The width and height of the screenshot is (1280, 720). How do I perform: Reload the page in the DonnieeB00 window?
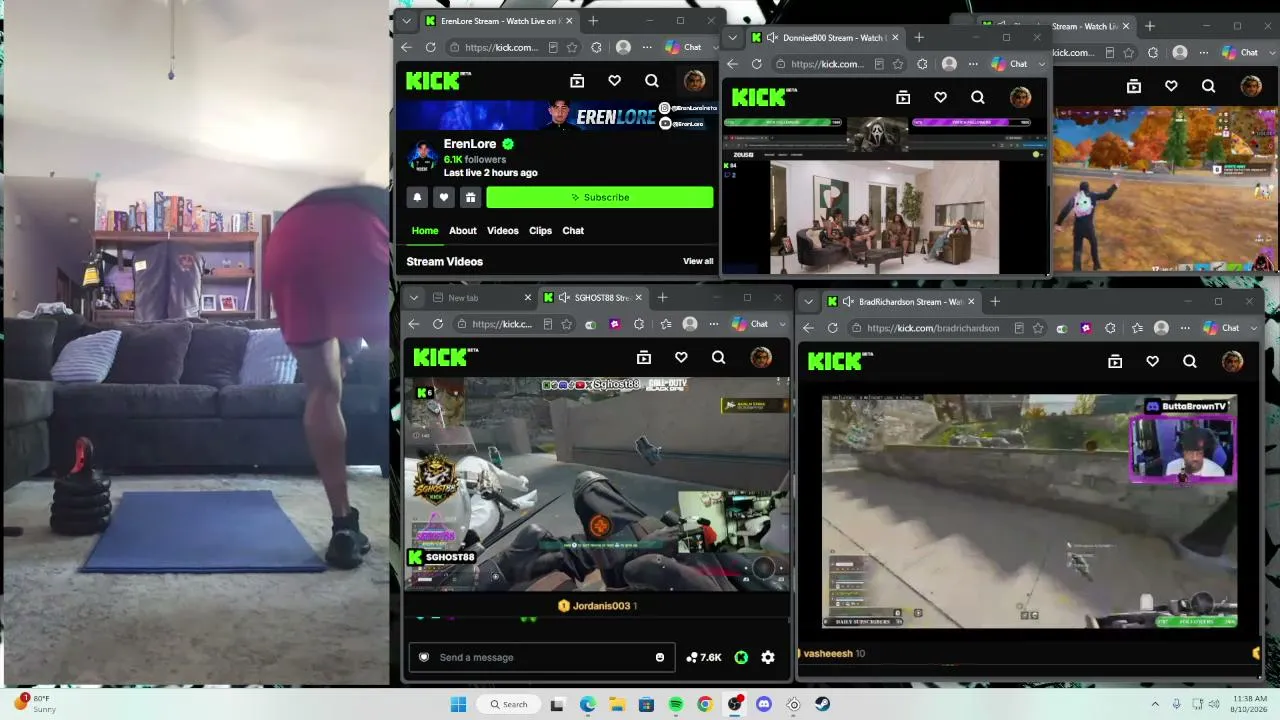tap(757, 64)
